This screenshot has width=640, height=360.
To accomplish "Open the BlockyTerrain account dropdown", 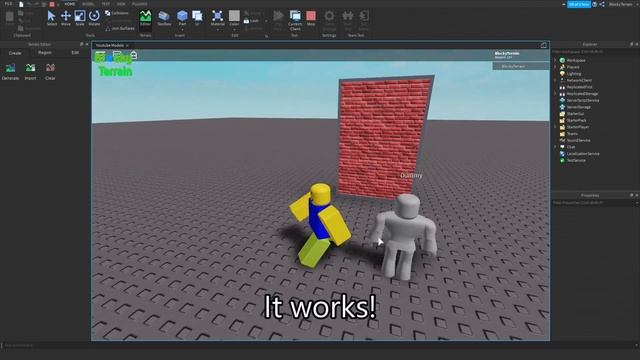I will click(x=622, y=4).
